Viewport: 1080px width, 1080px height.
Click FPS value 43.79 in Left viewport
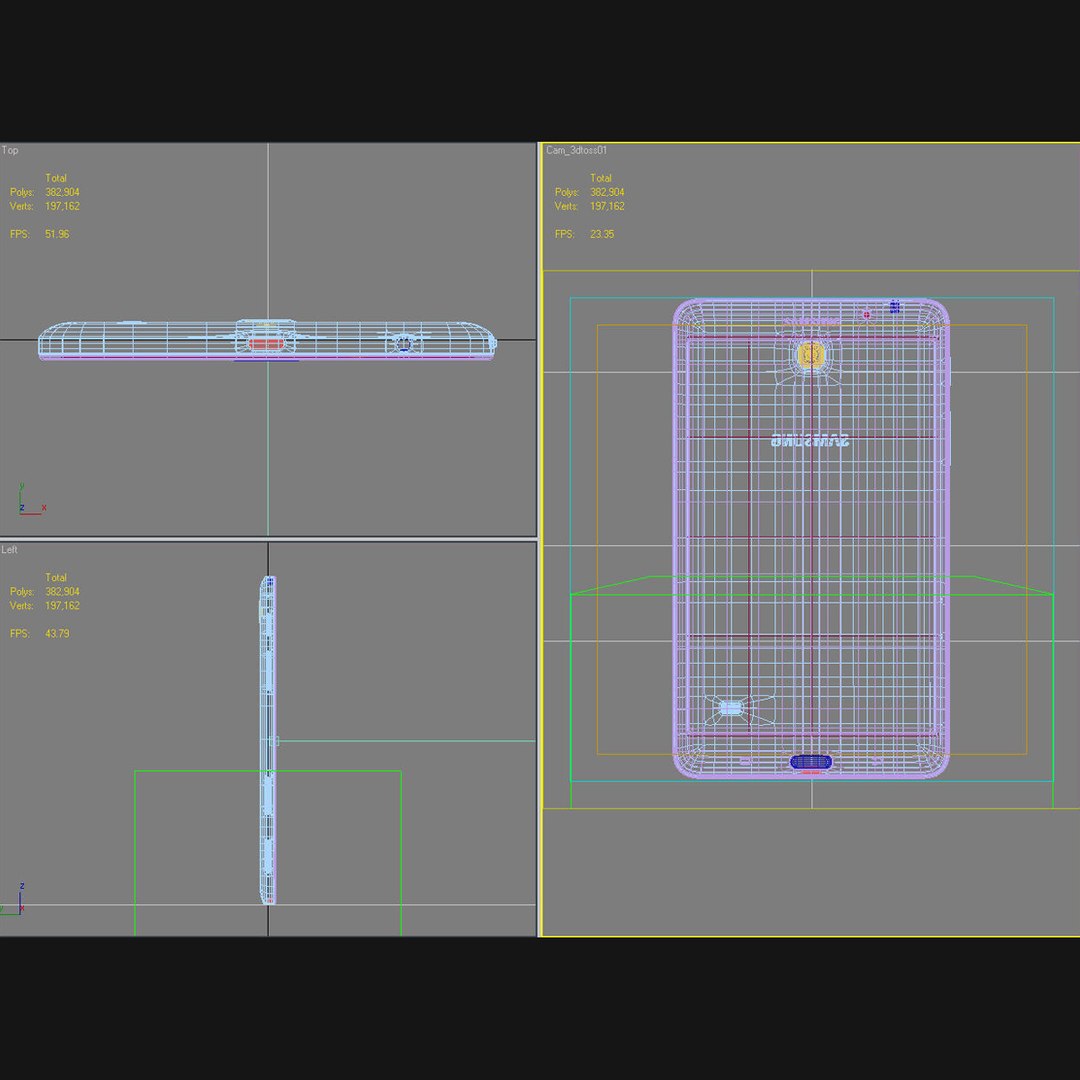coord(57,634)
